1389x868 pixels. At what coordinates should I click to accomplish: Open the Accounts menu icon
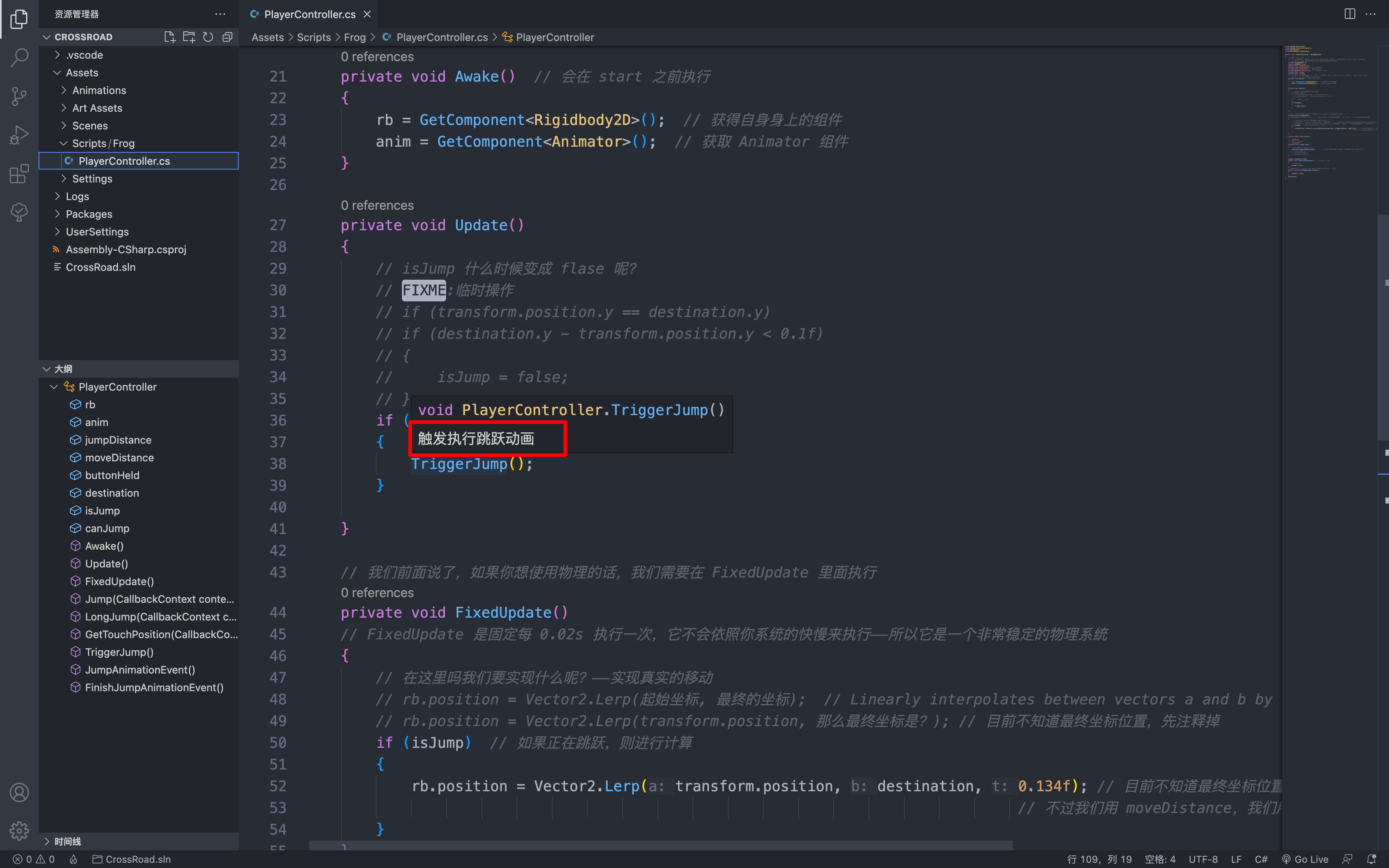tap(19, 792)
